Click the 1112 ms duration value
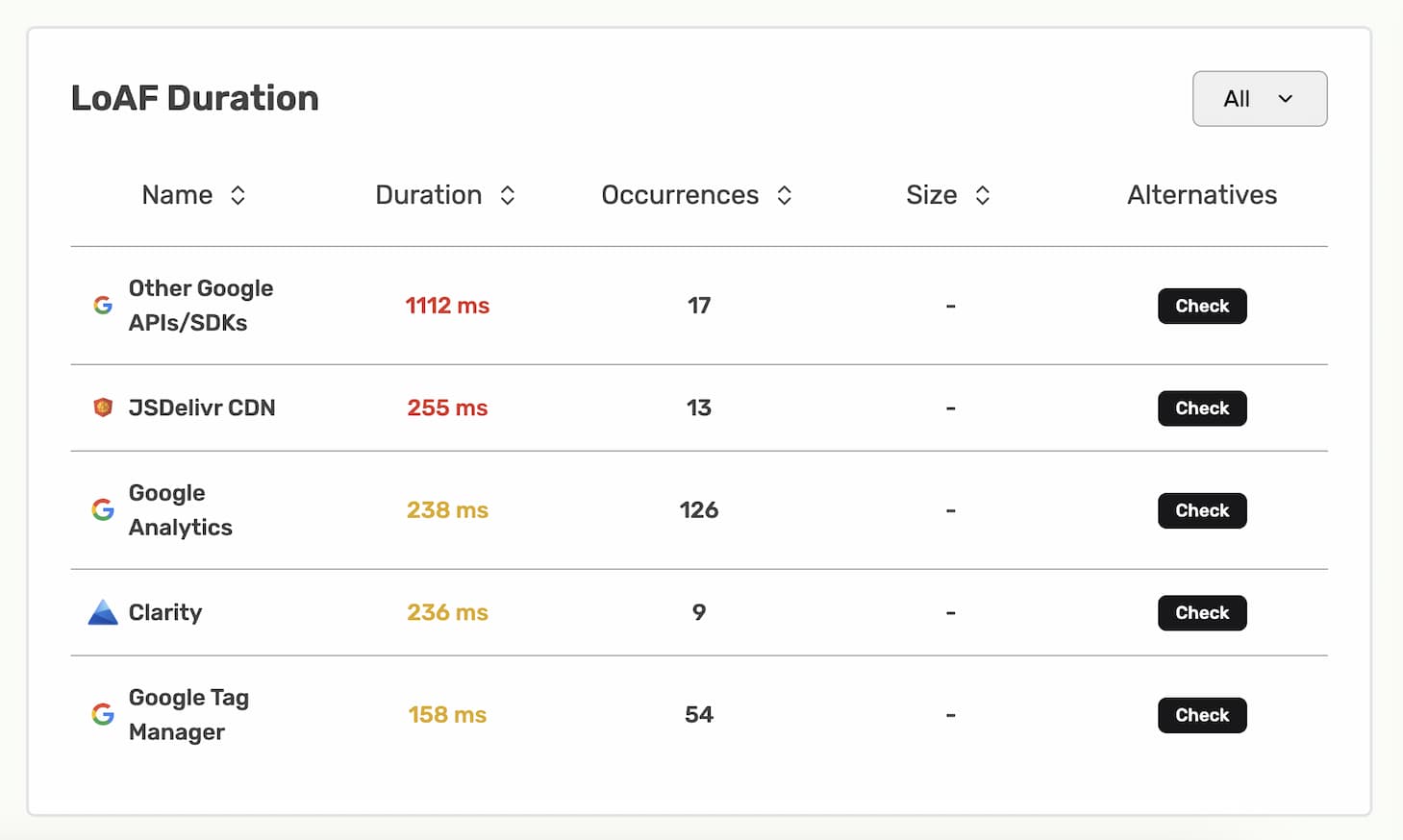Image resolution: width=1403 pixels, height=840 pixels. 447,306
